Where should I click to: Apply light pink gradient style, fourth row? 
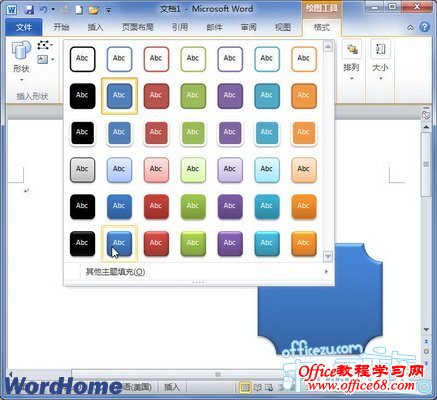156,170
